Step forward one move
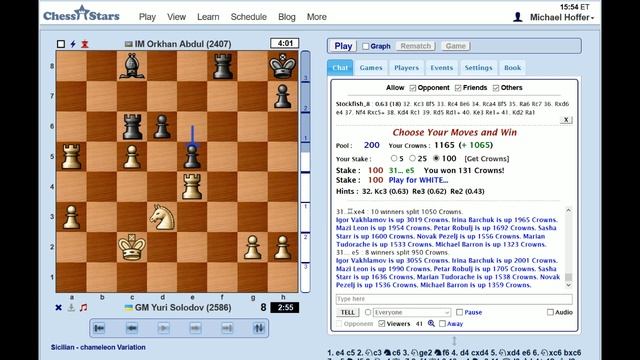 [195, 328]
